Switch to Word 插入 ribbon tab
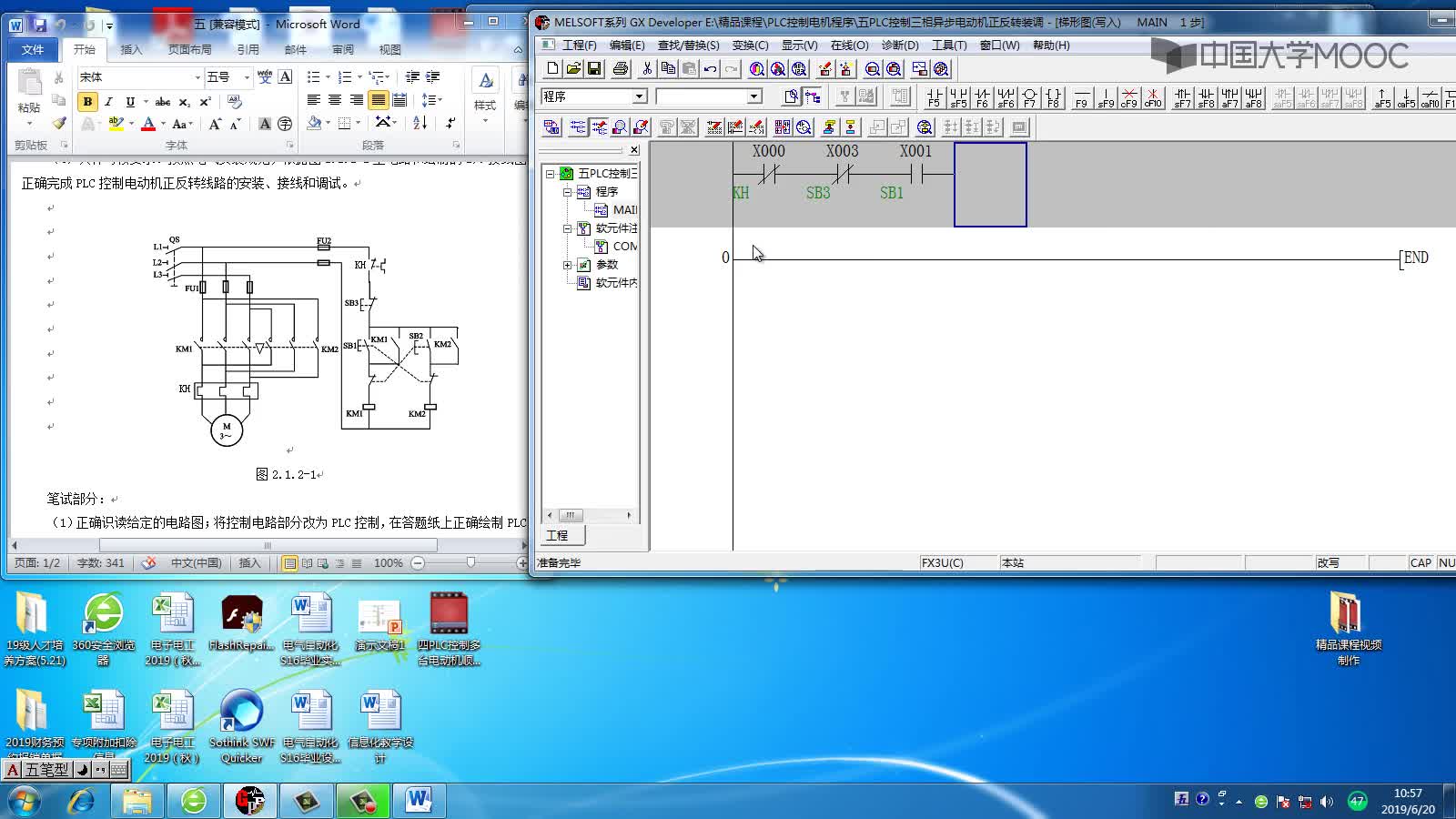 coord(132,49)
